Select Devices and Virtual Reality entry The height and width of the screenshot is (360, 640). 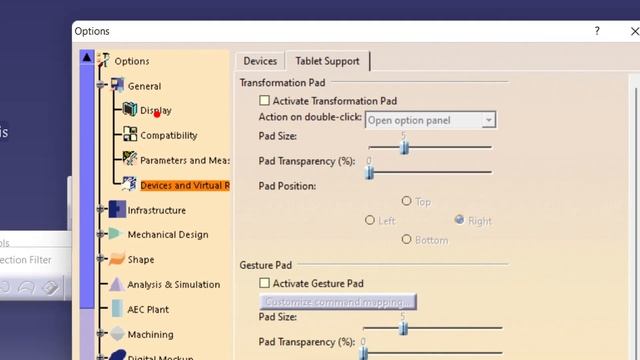pyautogui.click(x=185, y=185)
